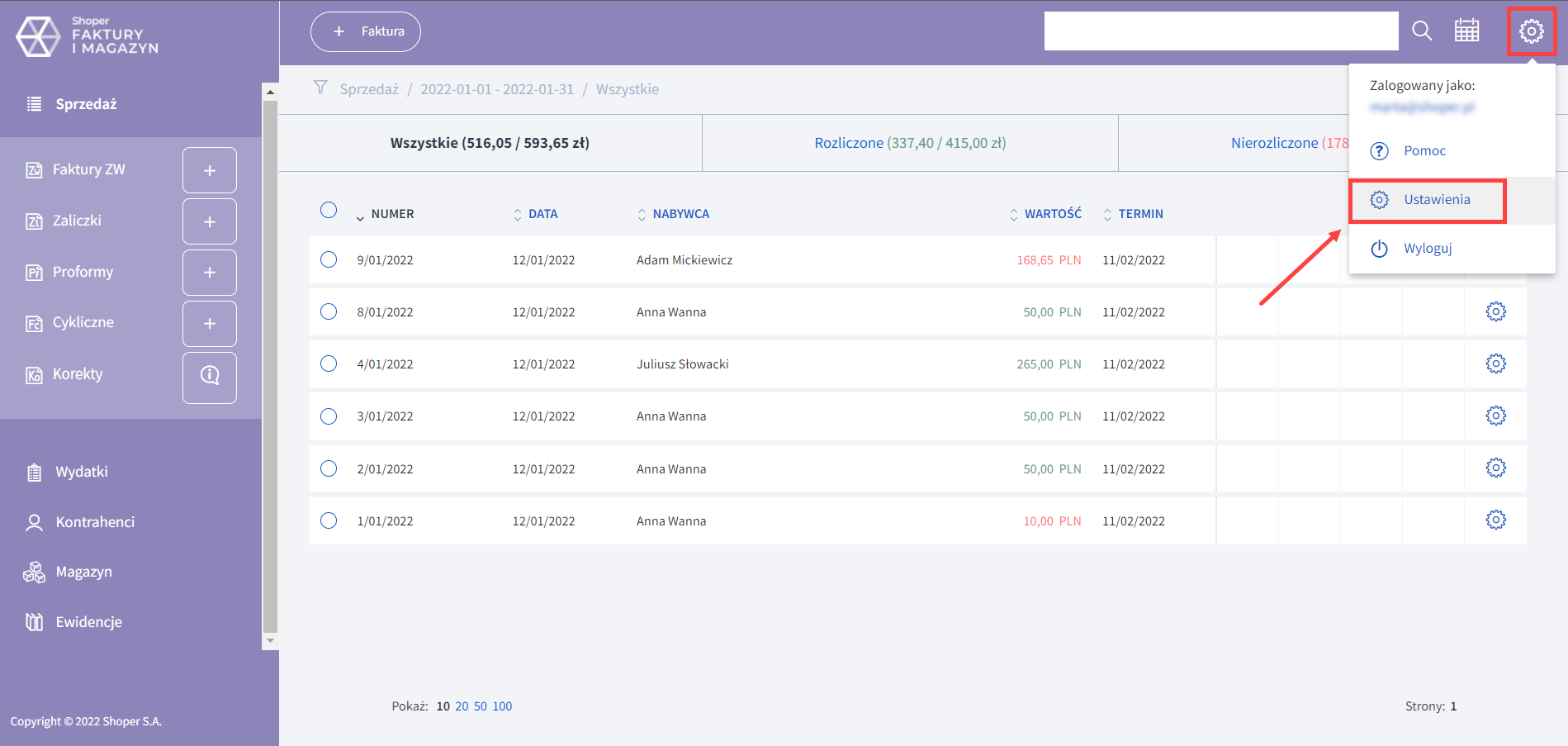Select the checkbox for invoice 1/01/2022
1568x746 pixels.
[x=329, y=520]
